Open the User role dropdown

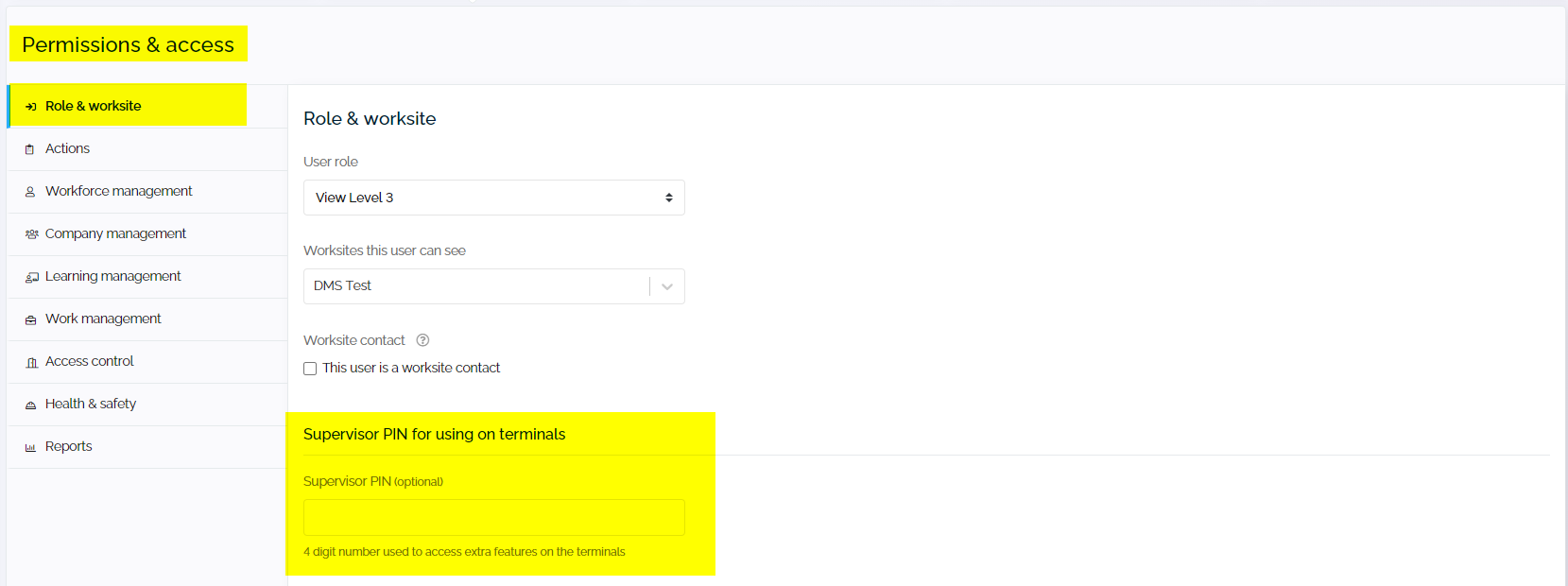pos(493,198)
